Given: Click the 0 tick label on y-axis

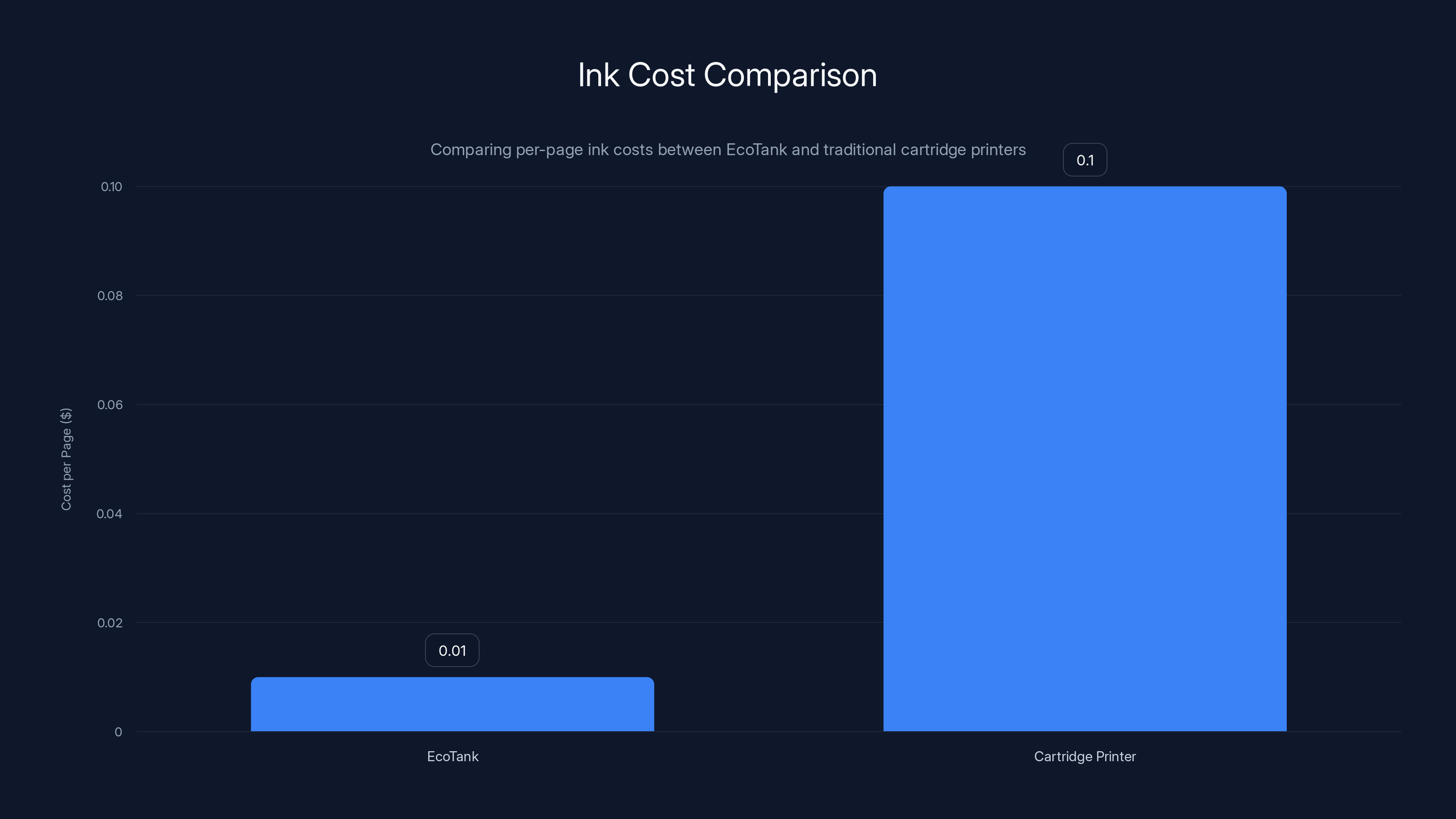Looking at the screenshot, I should [x=118, y=733].
